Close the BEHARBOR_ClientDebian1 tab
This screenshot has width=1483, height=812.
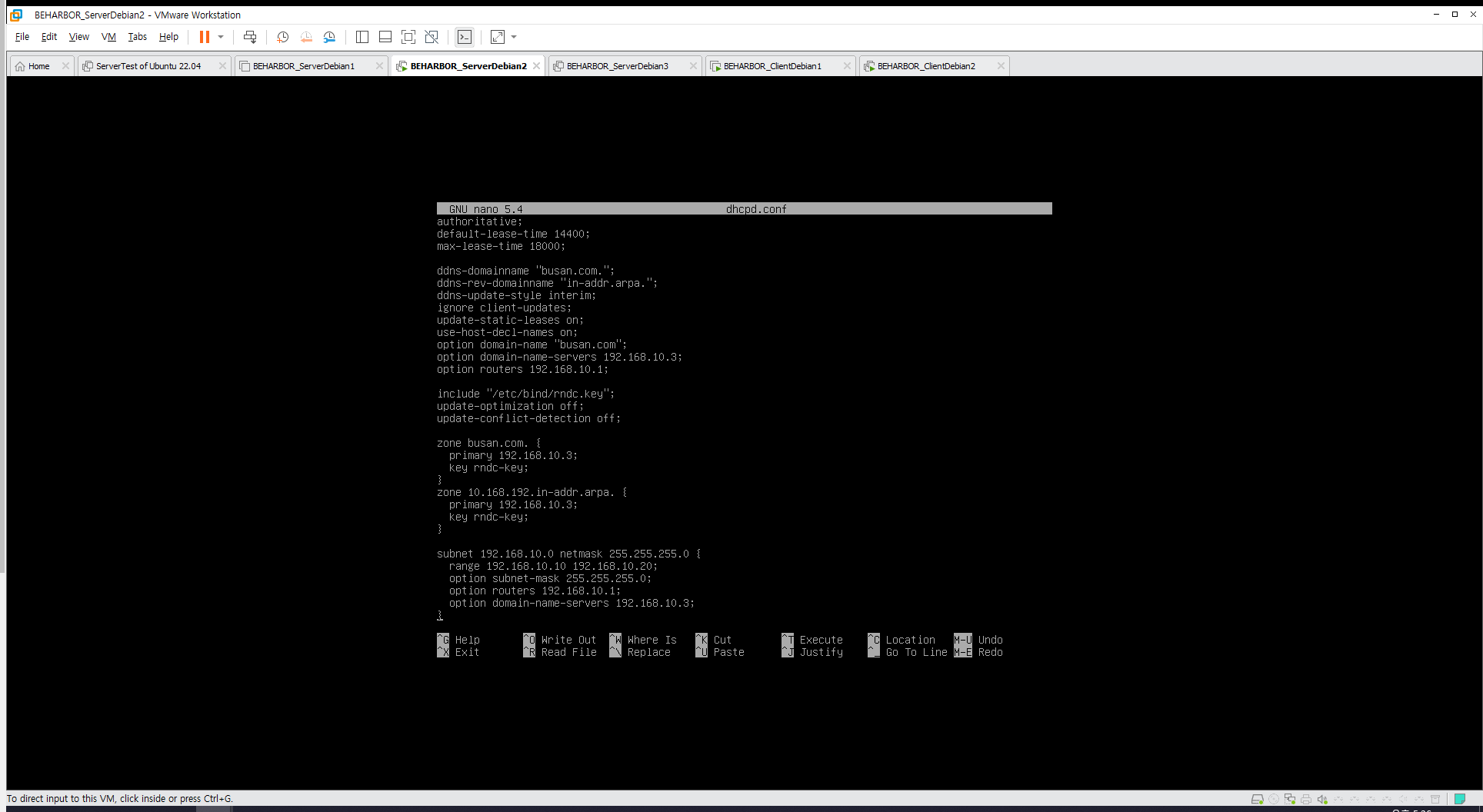[x=847, y=66]
